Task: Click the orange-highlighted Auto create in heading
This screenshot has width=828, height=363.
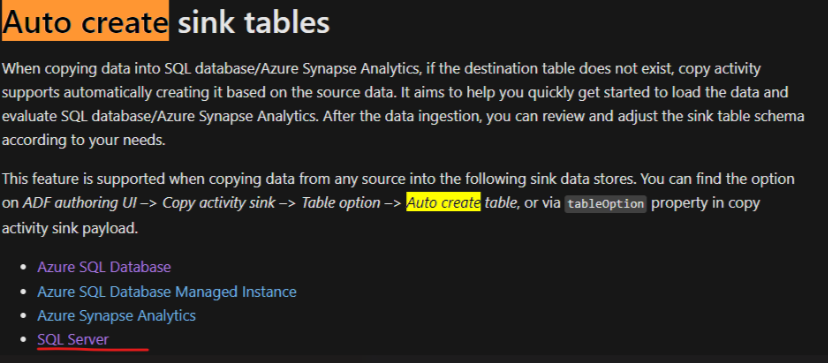Action: point(86,22)
